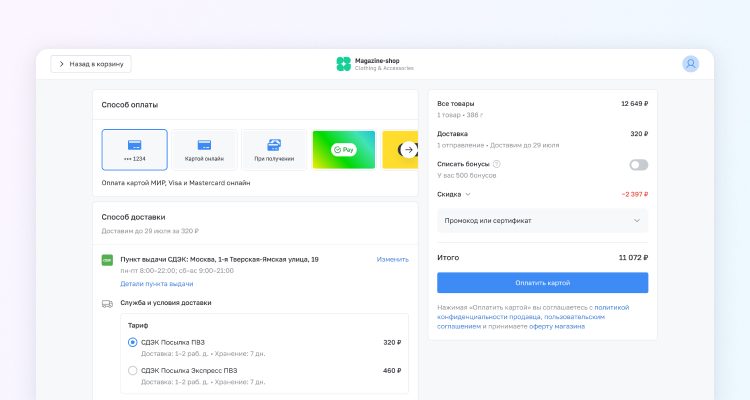The height and width of the screenshot is (400, 750).
Task: Open the user profile avatar icon
Action: click(690, 64)
